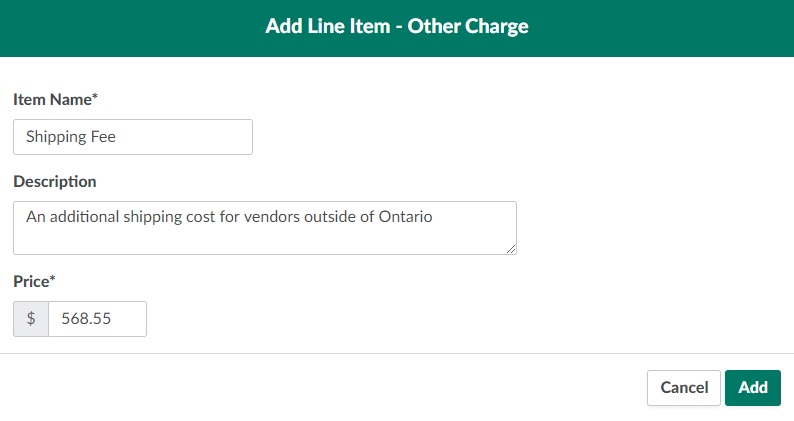Click the Description label
Screen dimensions: 794x421
[x=55, y=181]
